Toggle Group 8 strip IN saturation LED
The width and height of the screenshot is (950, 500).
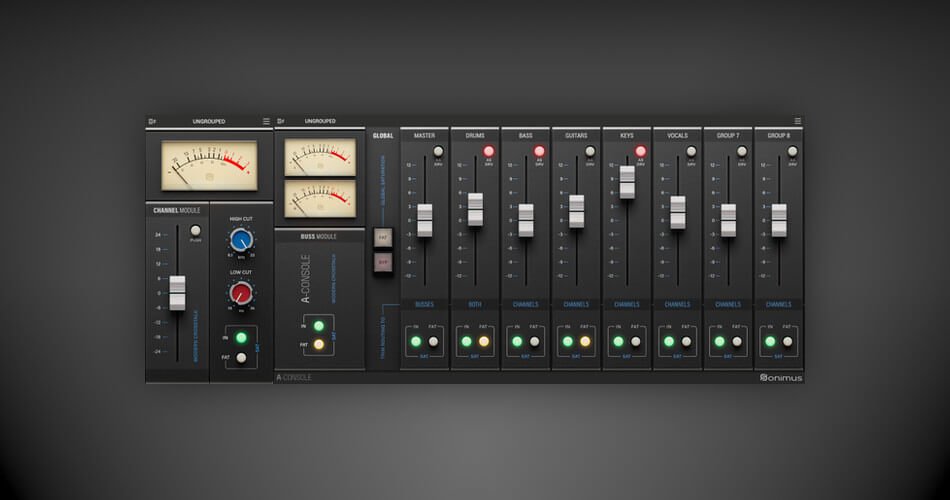pos(770,342)
